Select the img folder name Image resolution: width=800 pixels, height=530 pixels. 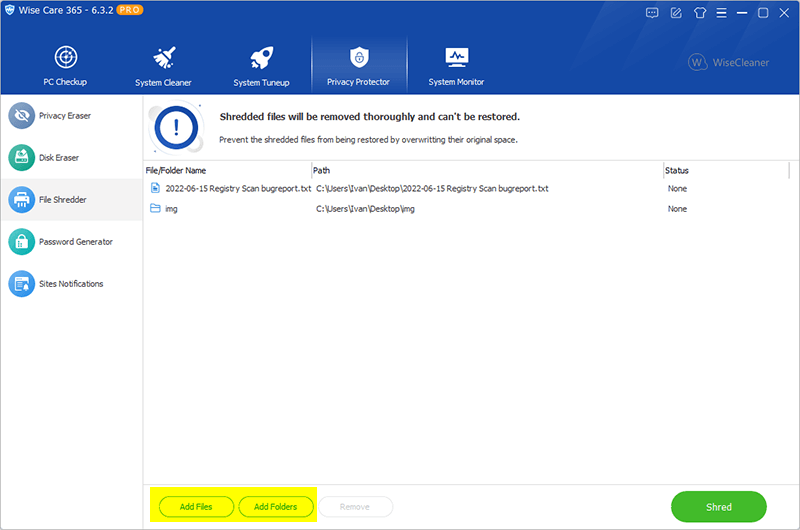pos(171,209)
